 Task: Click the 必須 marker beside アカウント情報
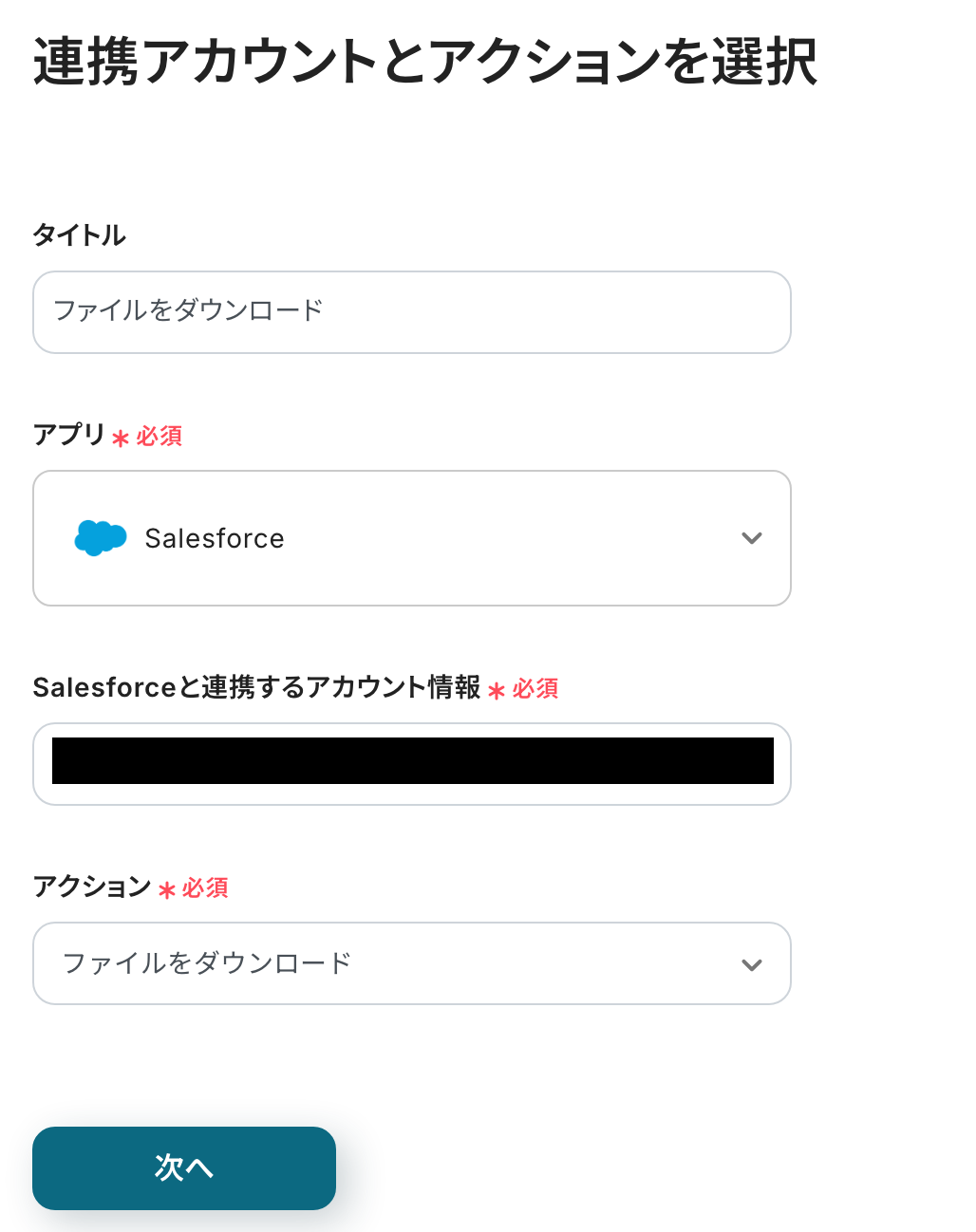535,688
